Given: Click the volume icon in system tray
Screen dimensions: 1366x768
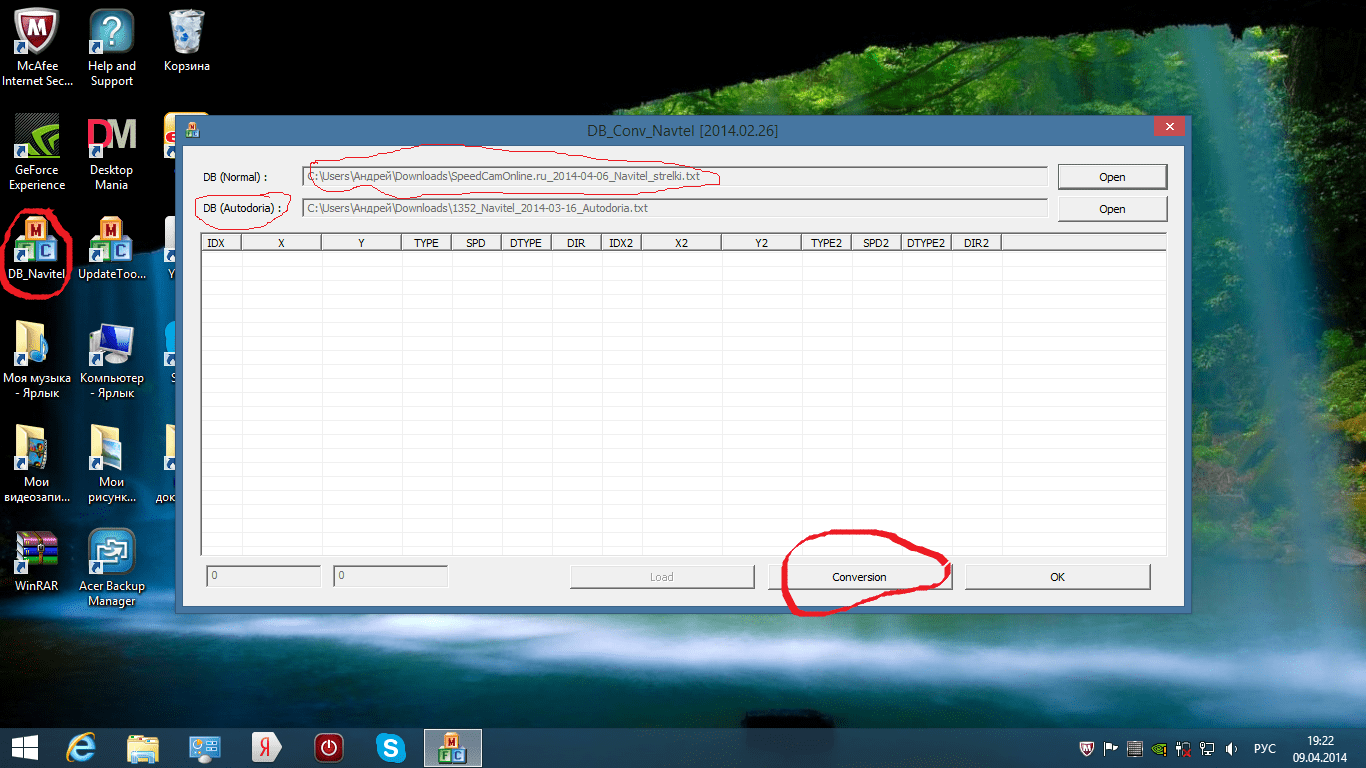Looking at the screenshot, I should point(1231,748).
